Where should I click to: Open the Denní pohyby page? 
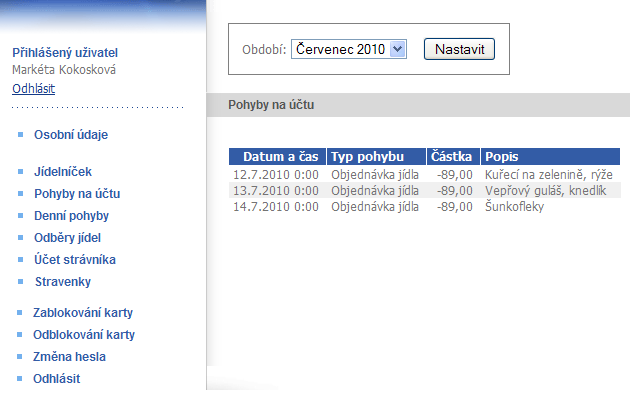click(71, 216)
